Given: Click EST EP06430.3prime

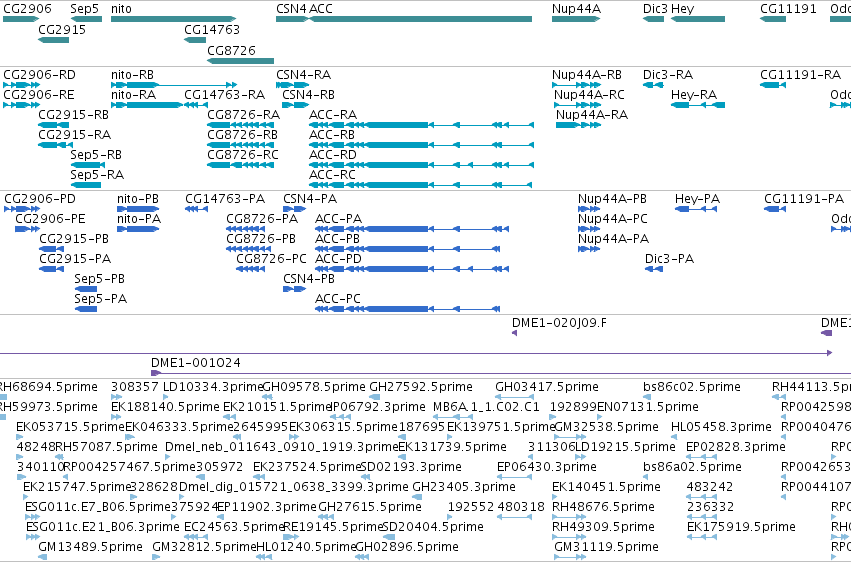Looking at the screenshot, I should point(515,477).
